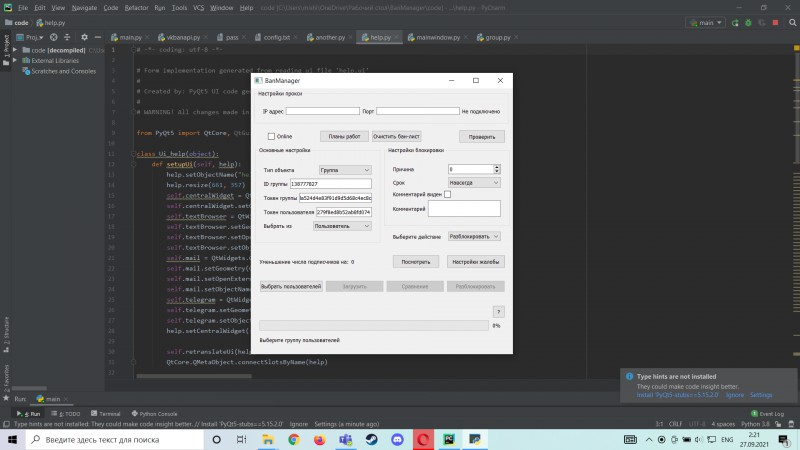Open the Refactor menu
This screenshot has width=800, height=450.
[x=136, y=8]
